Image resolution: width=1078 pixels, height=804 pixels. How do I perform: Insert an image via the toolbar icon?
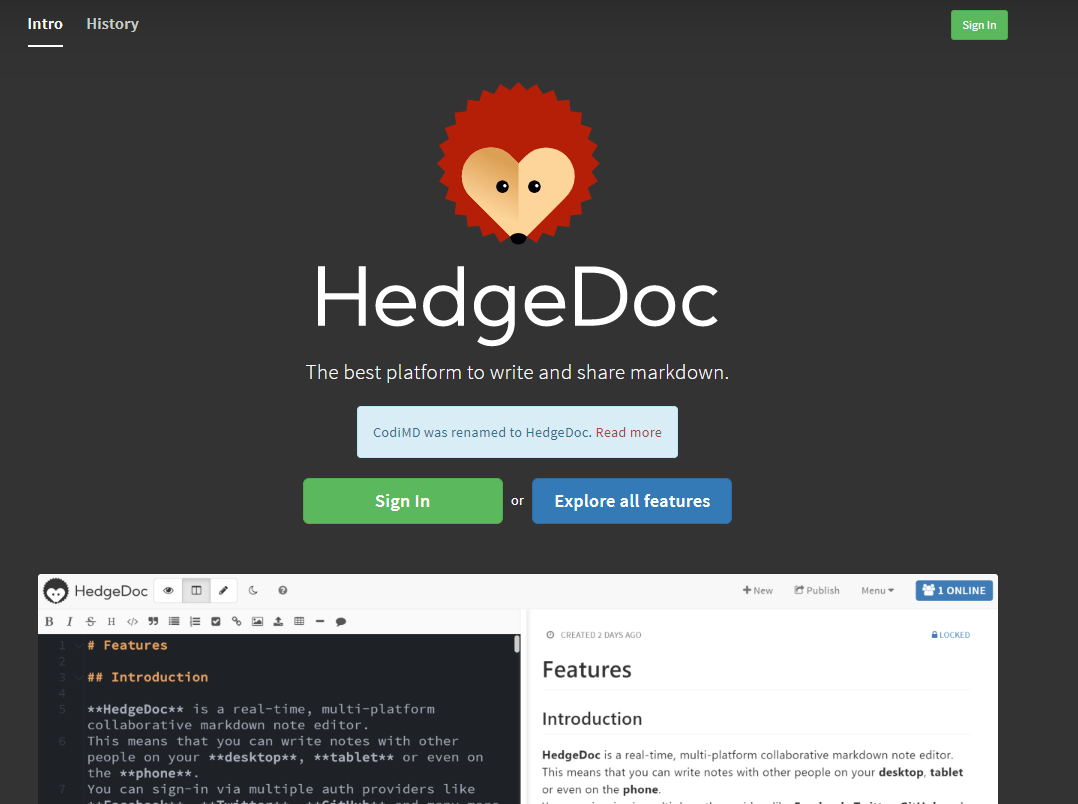(257, 621)
